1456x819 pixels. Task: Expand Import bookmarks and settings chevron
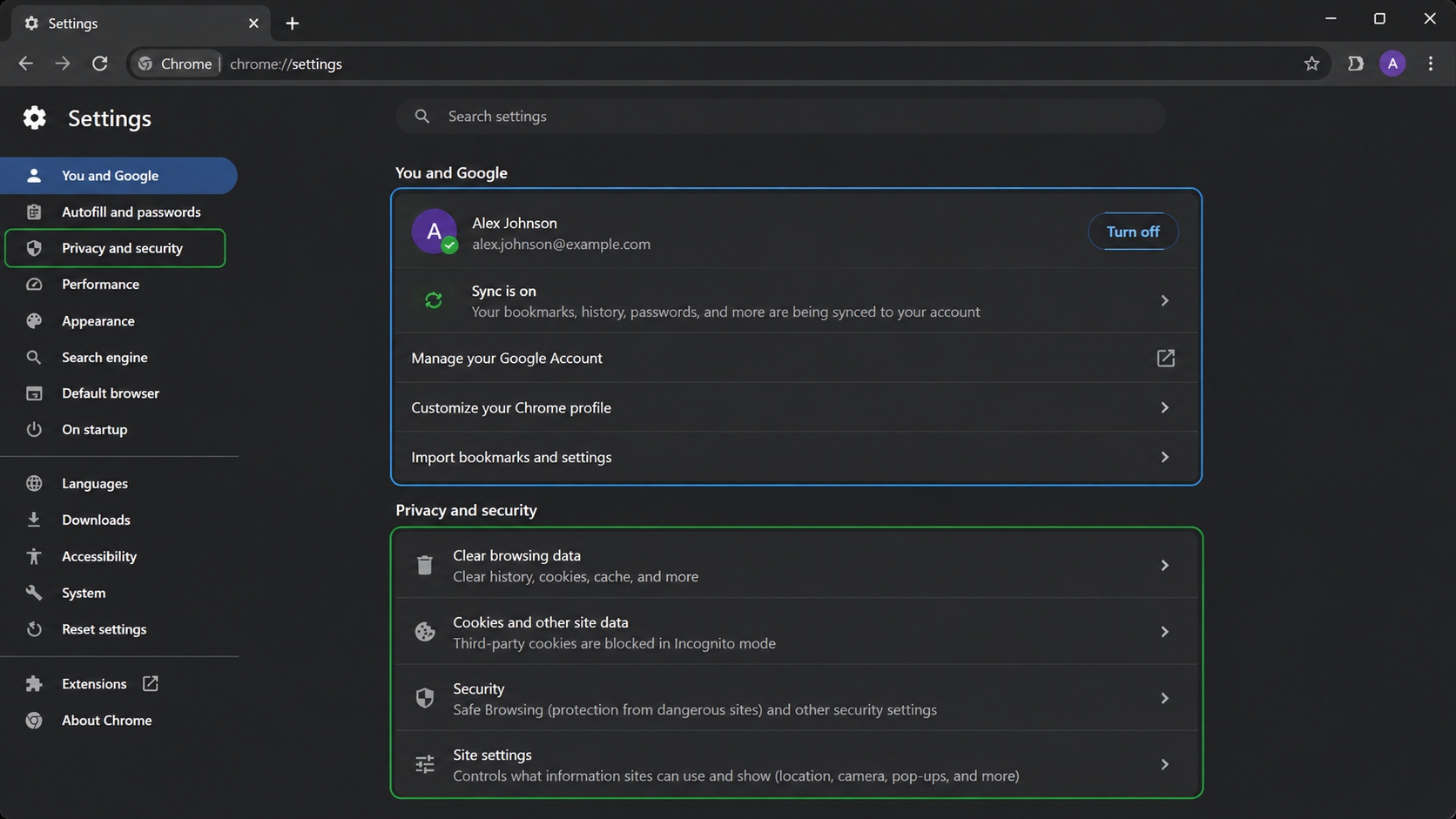coord(1164,457)
